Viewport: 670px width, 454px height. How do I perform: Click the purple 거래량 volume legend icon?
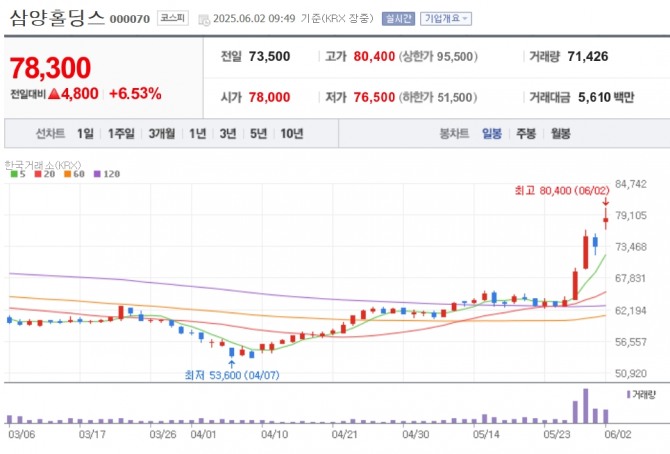[x=628, y=395]
